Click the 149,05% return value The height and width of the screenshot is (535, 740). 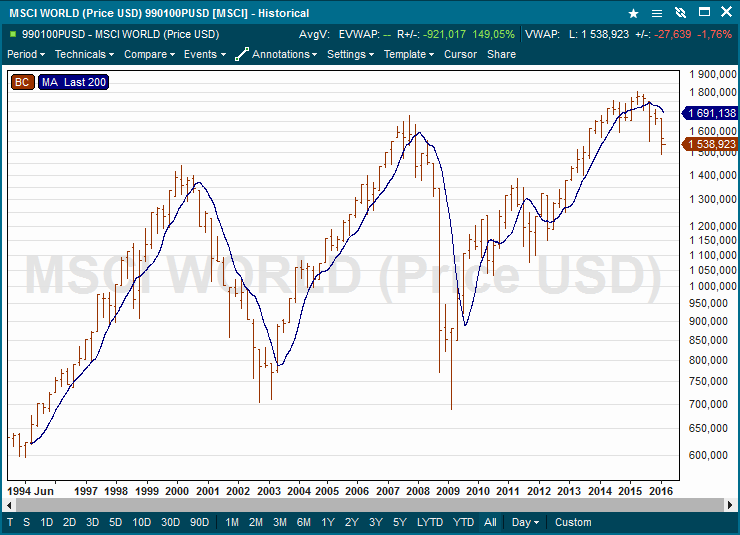(493, 34)
